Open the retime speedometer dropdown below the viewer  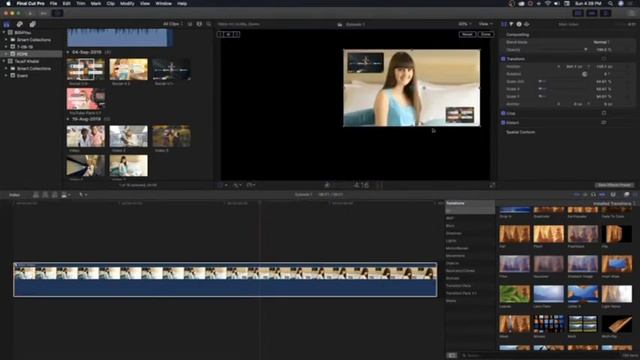pyautogui.click(x=251, y=185)
